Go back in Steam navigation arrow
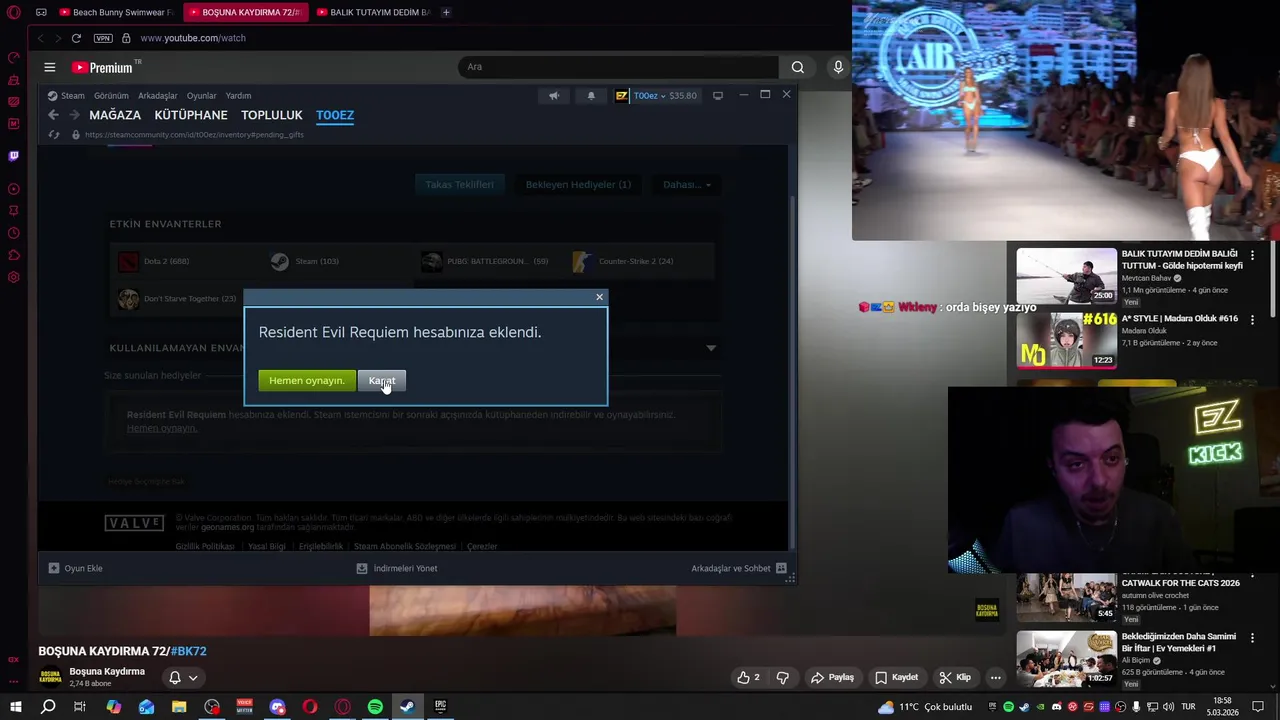Screen dimensions: 1280x720 (x=54, y=115)
